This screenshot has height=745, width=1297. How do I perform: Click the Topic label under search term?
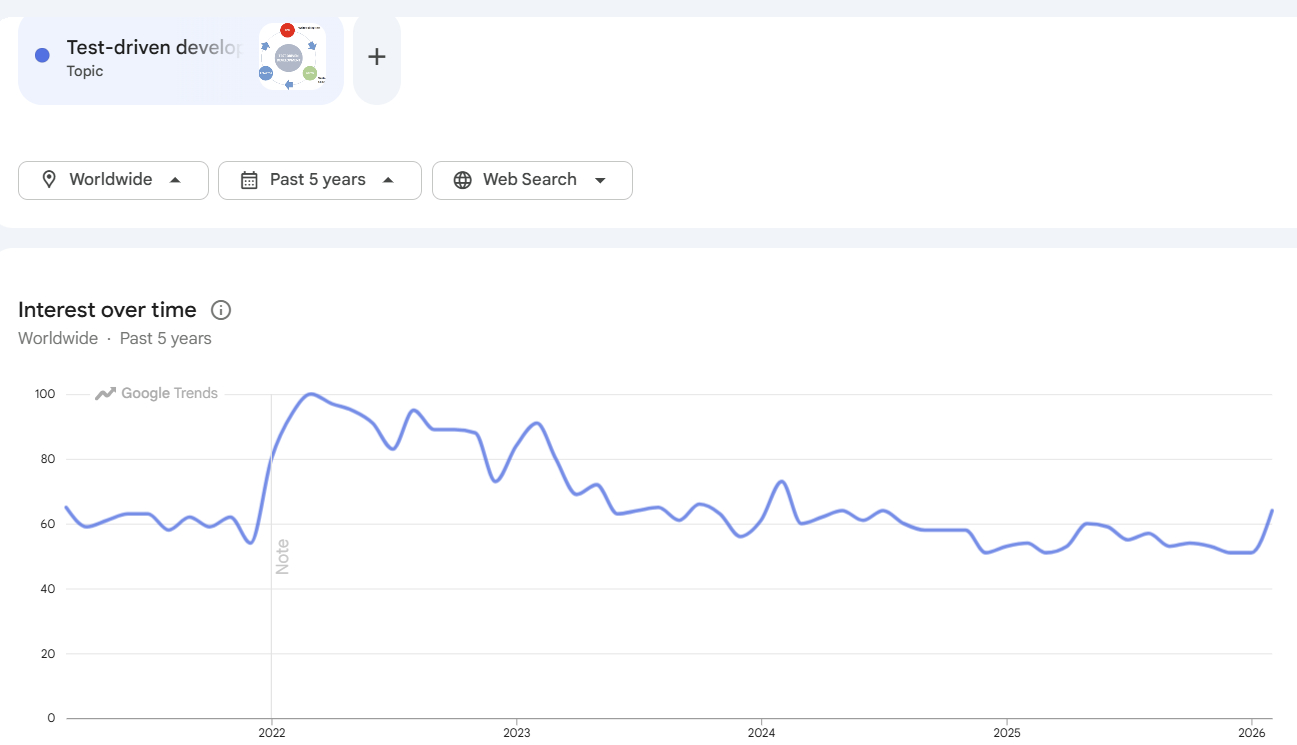click(x=85, y=71)
